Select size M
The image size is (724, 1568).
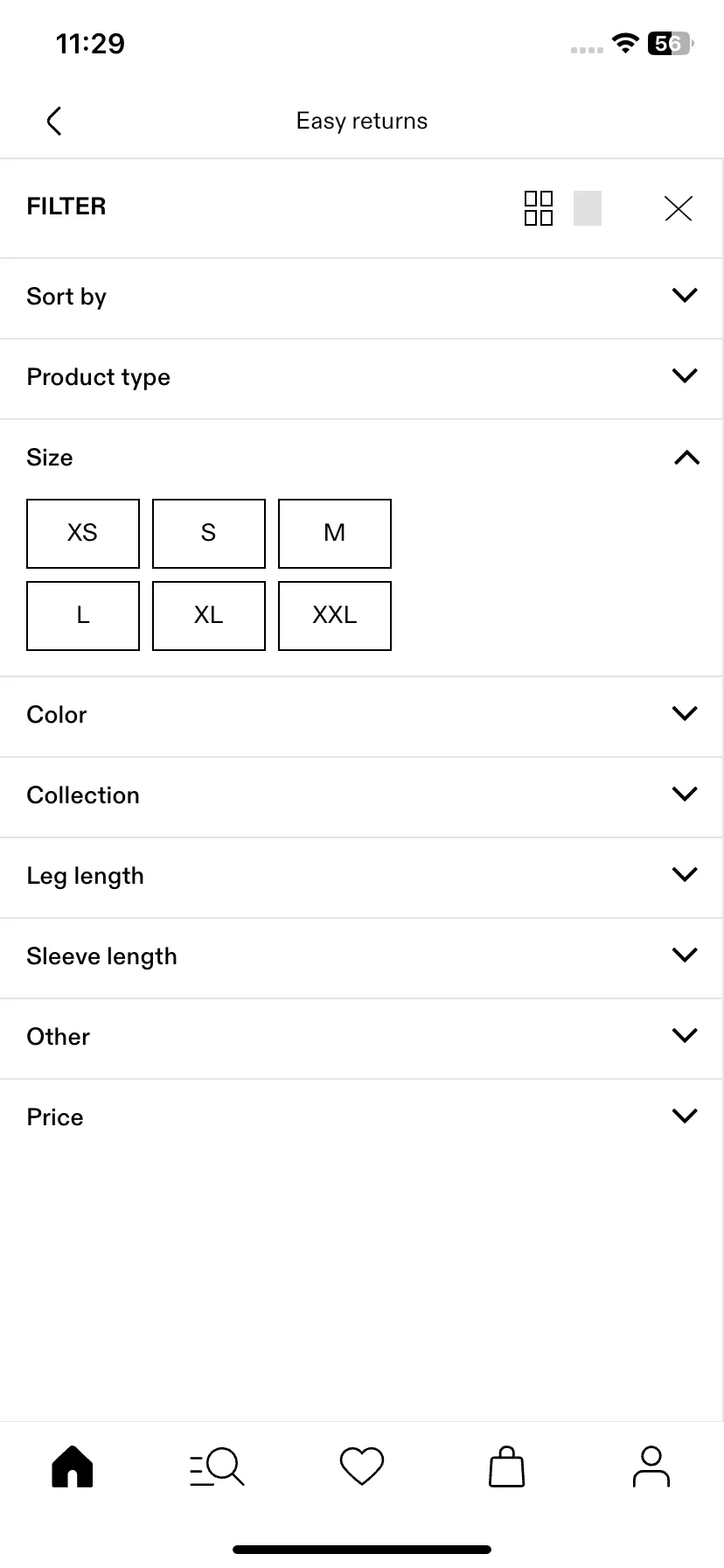(x=335, y=534)
